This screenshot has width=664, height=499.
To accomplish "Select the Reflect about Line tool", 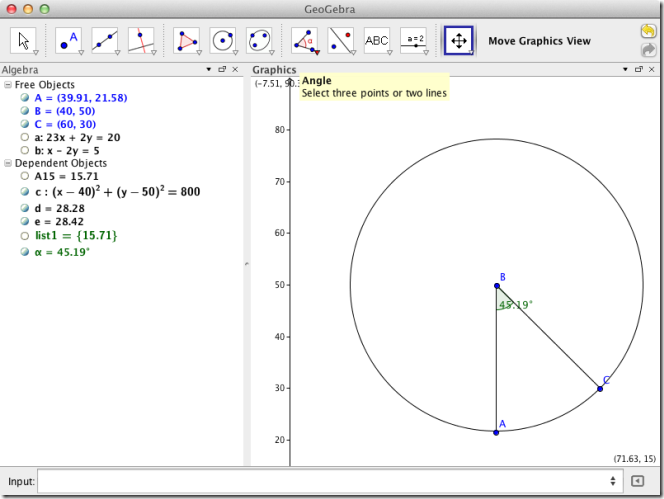I will click(341, 41).
